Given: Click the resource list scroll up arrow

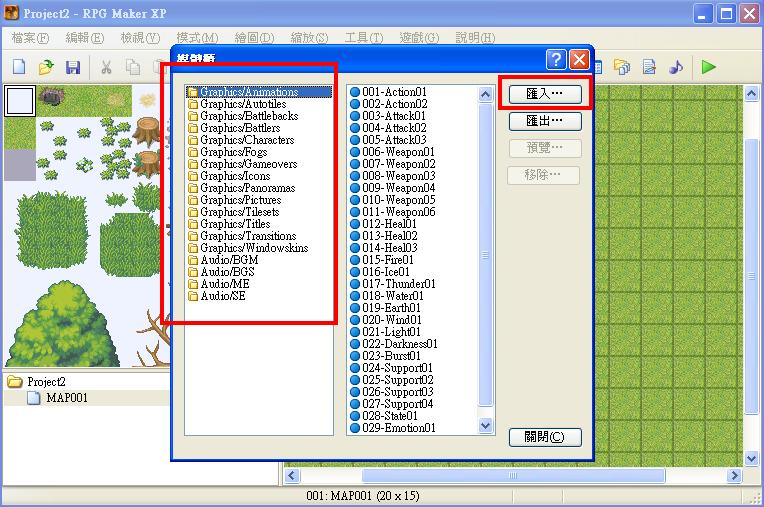Looking at the screenshot, I should tap(485, 94).
